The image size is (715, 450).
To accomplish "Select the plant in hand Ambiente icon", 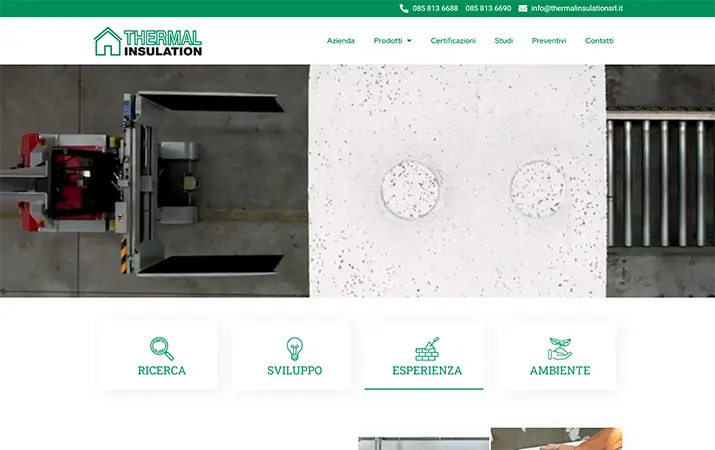I will click(x=560, y=349).
